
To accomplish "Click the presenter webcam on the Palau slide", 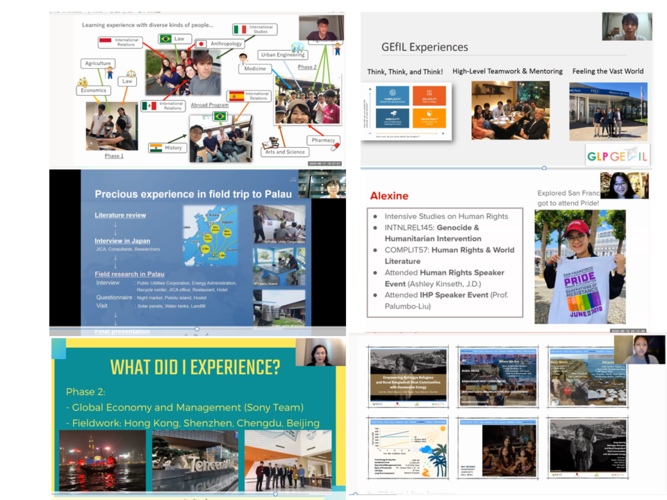I will click(x=322, y=184).
